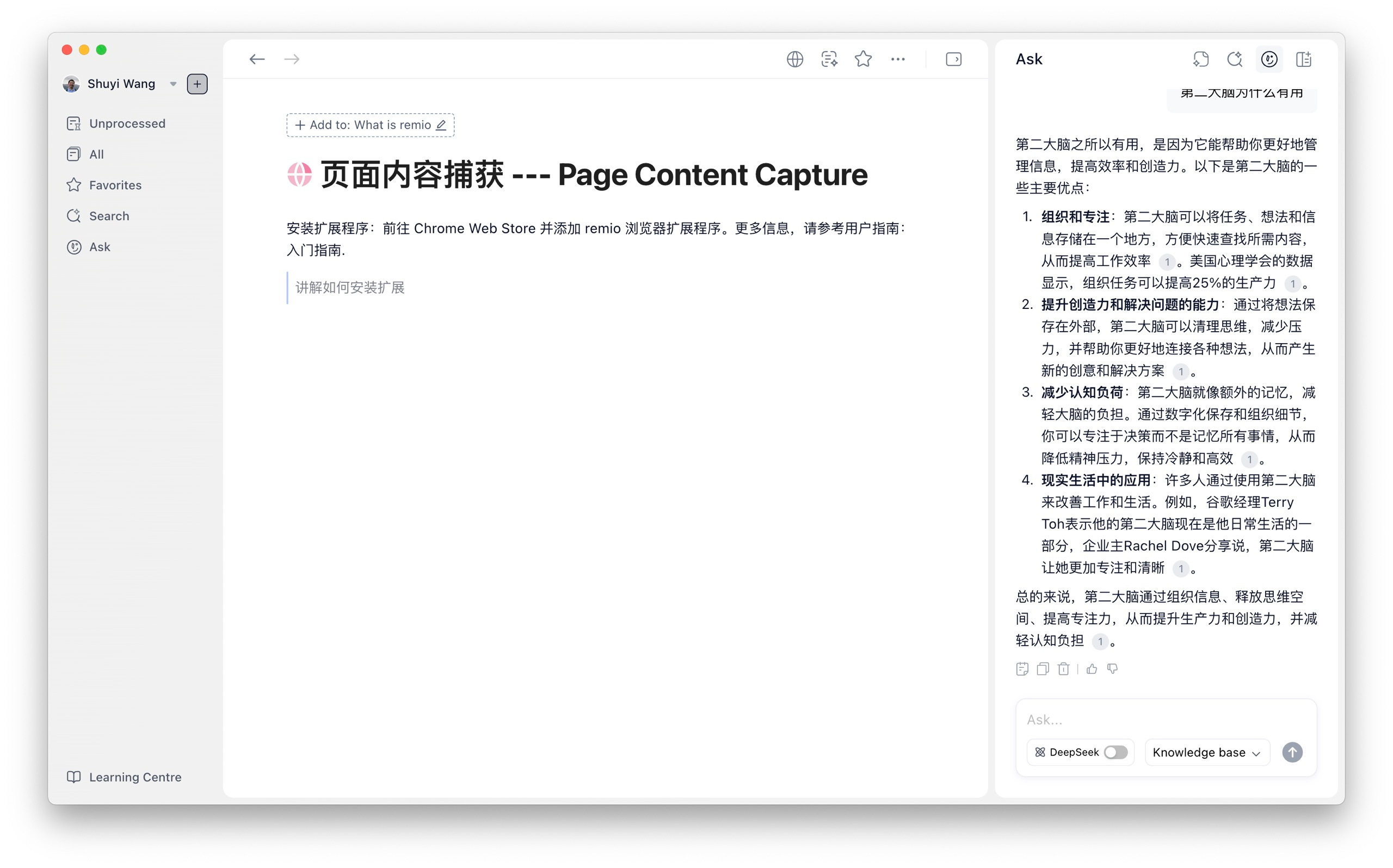Open the Learning Centre link
Image resolution: width=1393 pixels, height=868 pixels.
click(x=134, y=777)
